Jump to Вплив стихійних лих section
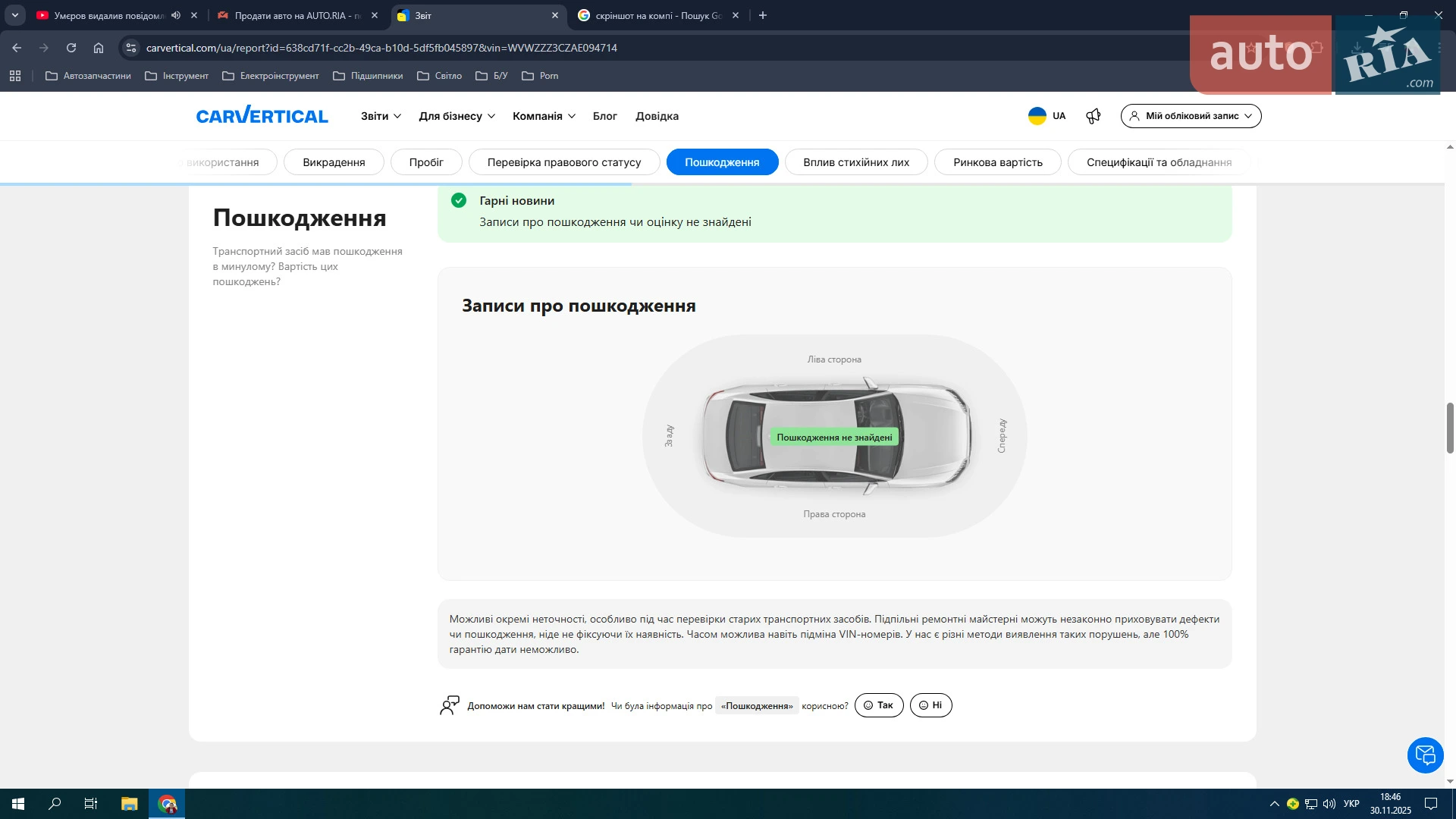The width and height of the screenshot is (1456, 819). click(x=856, y=162)
